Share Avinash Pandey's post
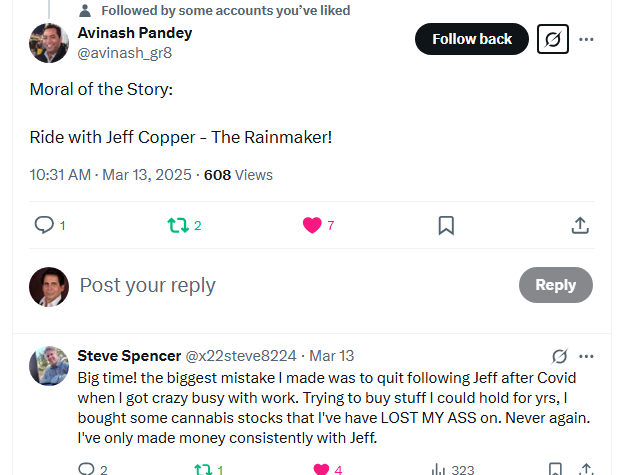Image resolution: width=619 pixels, height=475 pixels. click(x=580, y=225)
